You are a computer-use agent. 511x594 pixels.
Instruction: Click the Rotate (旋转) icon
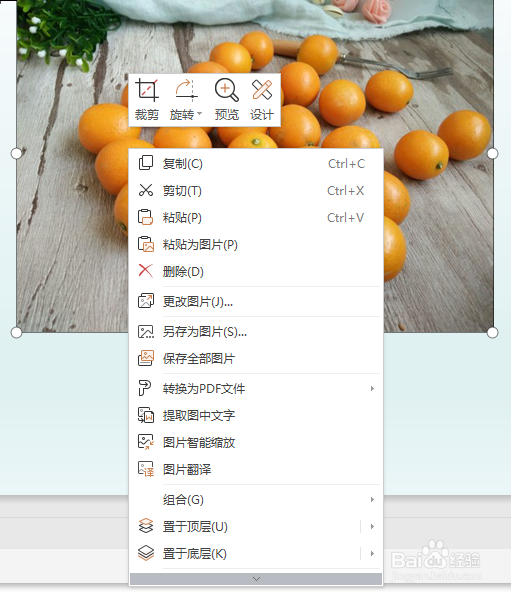(186, 90)
